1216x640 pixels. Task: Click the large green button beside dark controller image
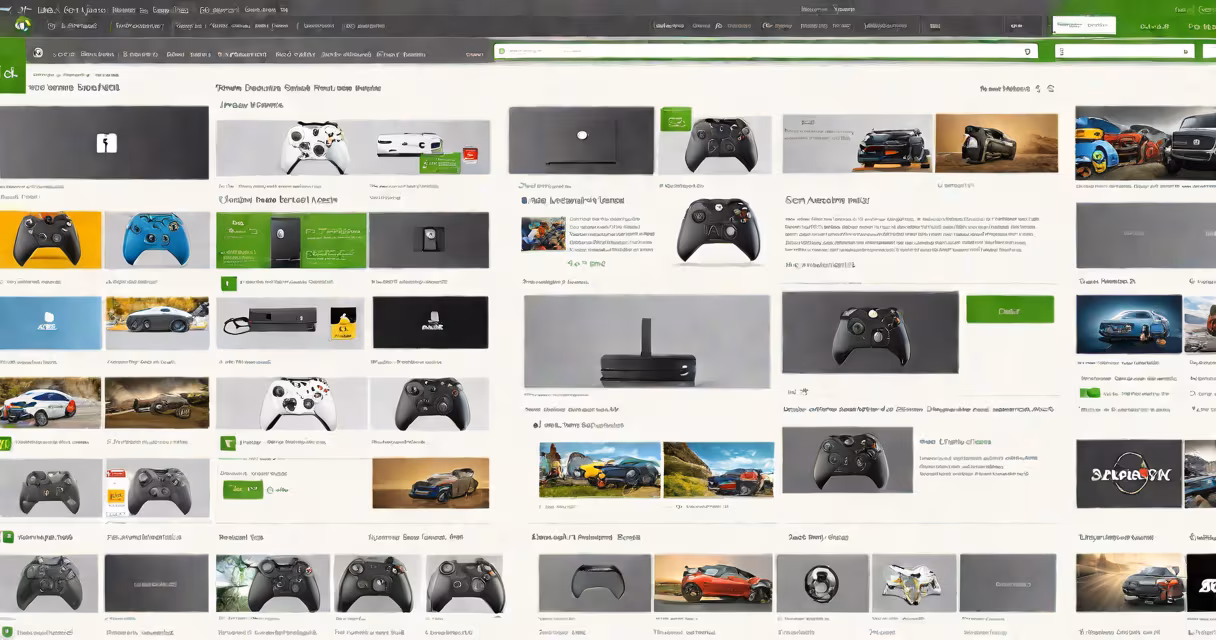[x=1010, y=309]
